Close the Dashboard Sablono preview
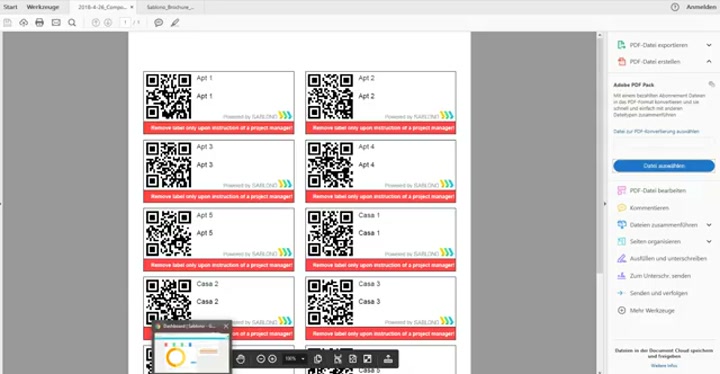The width and height of the screenshot is (720, 374). coord(226,326)
